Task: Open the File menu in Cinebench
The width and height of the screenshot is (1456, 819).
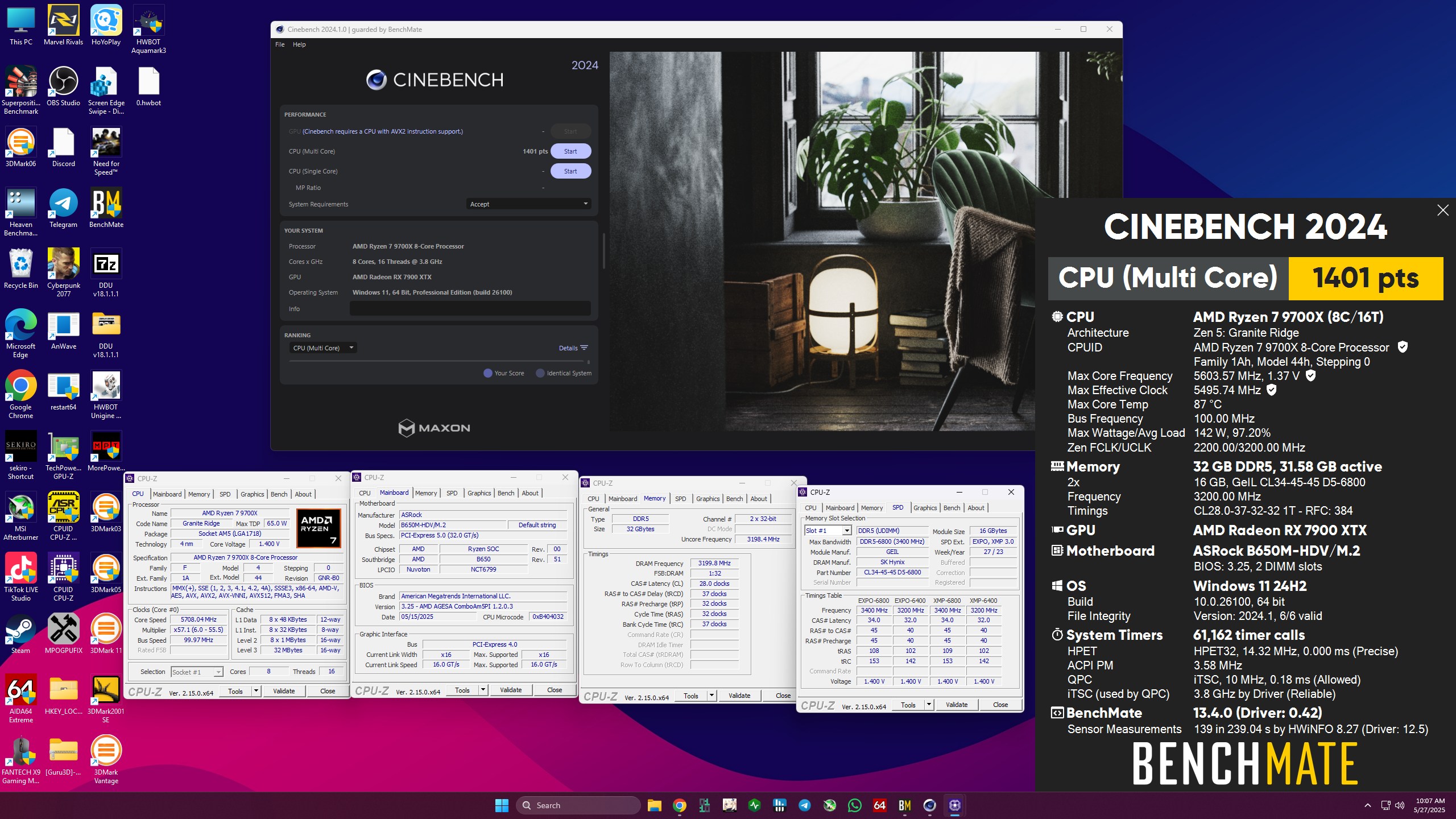Action: [280, 44]
